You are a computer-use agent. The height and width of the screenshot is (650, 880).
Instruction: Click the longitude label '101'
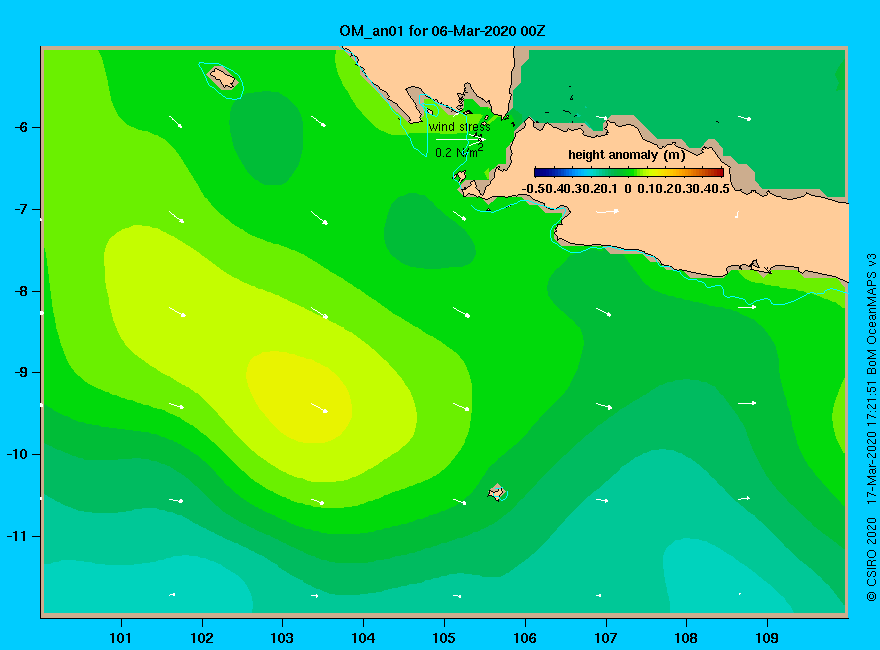tap(120, 638)
